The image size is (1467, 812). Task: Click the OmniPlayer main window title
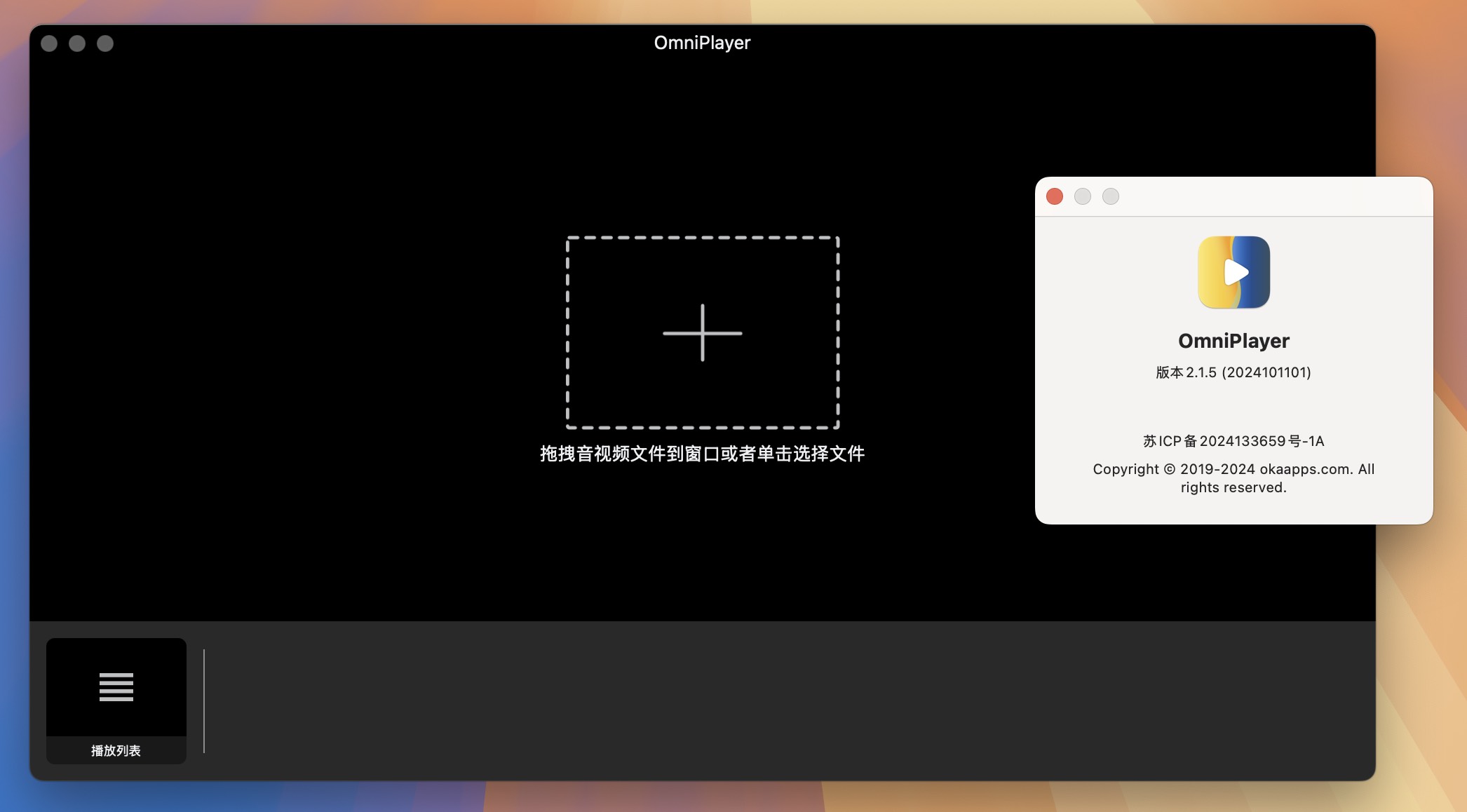tap(702, 43)
